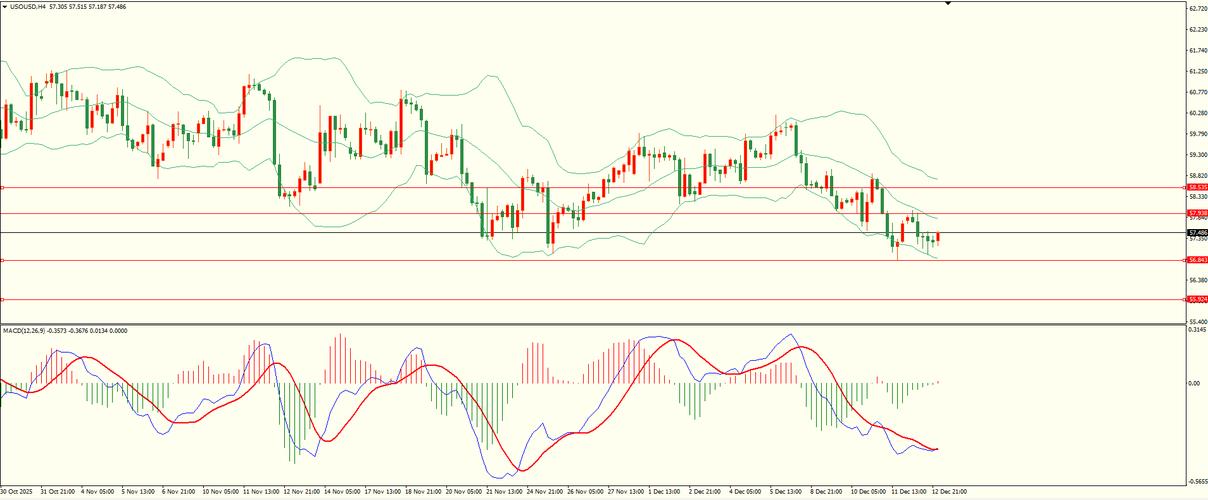This screenshot has width=1208, height=500.
Task: Click the MACD(12,26,9) indicator label
Action: pos(27,330)
